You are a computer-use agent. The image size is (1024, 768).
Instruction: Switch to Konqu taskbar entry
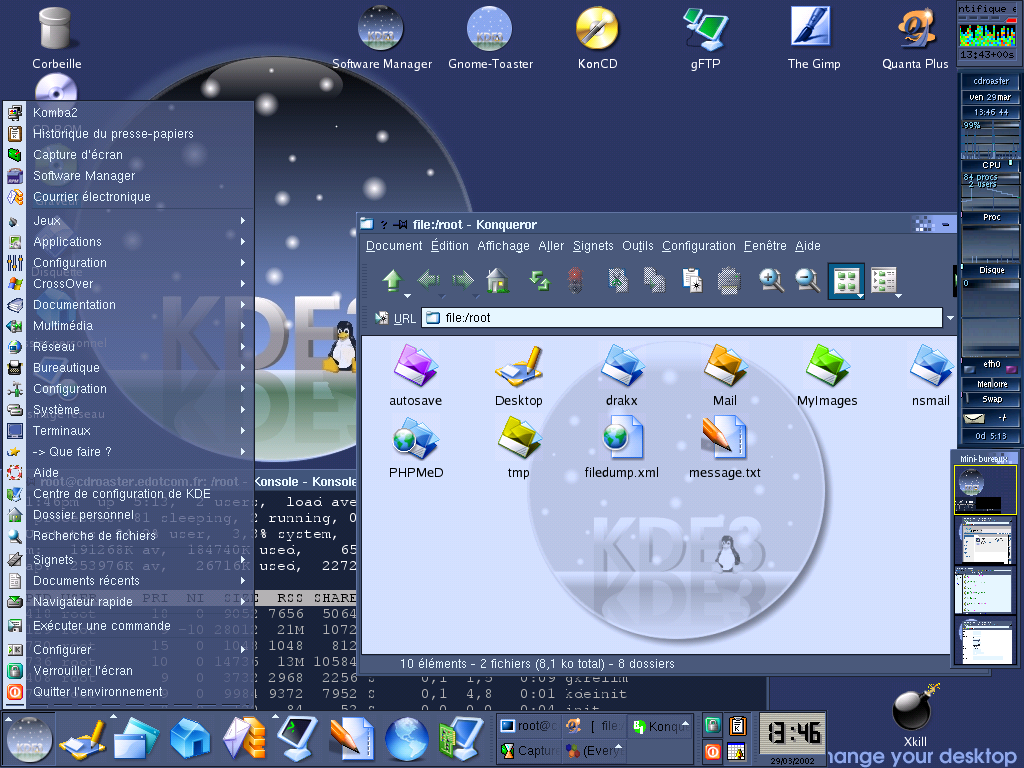click(660, 726)
